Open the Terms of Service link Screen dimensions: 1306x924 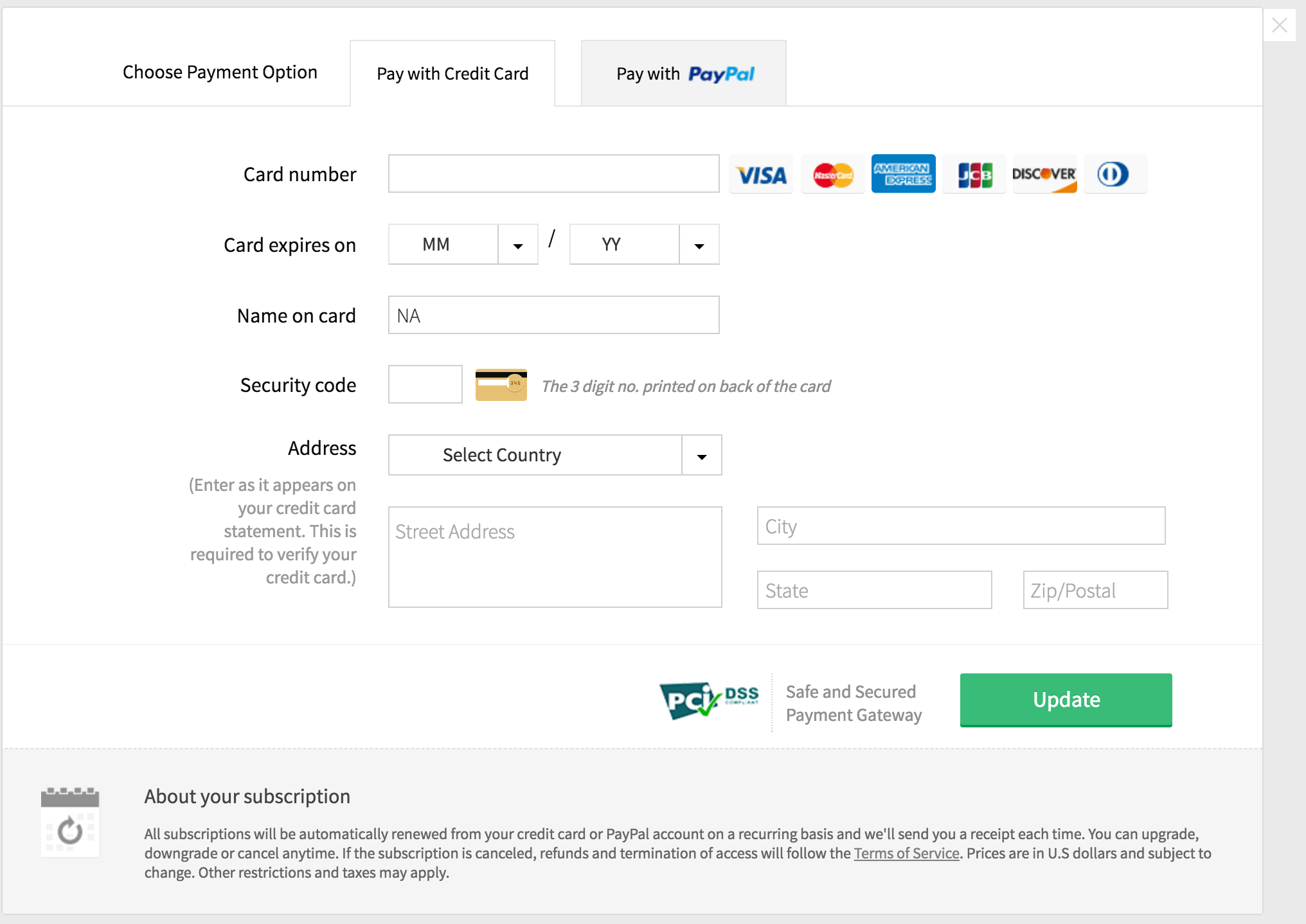click(x=906, y=853)
